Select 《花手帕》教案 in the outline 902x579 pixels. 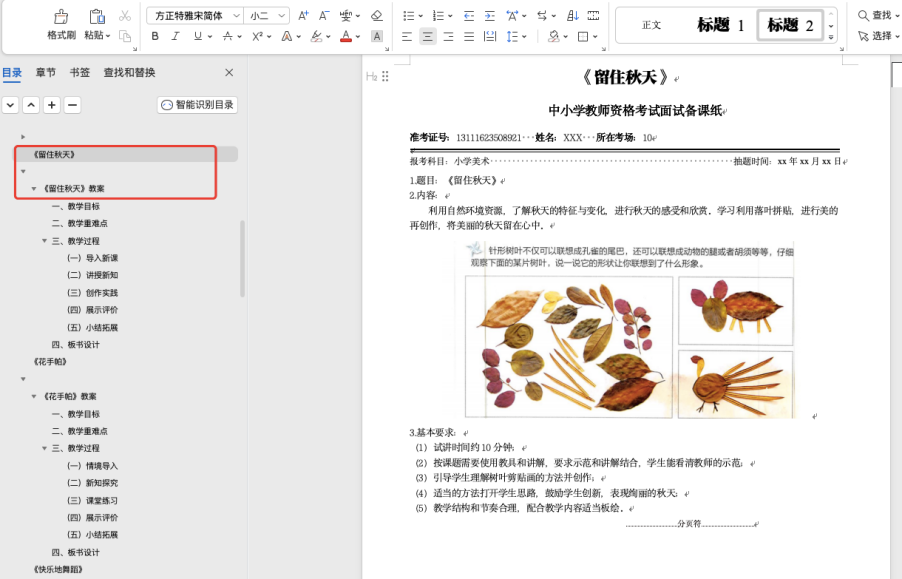[x=73, y=397]
